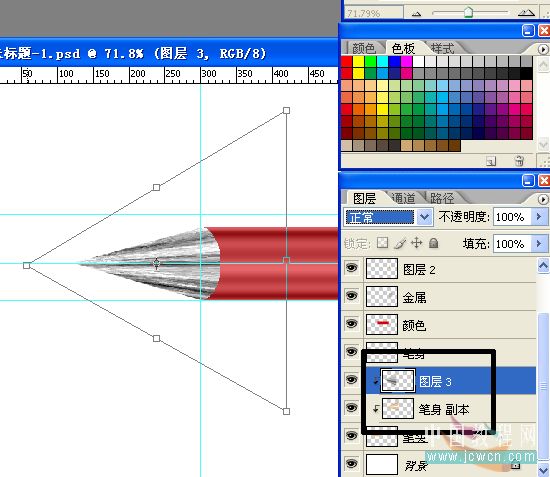550x477 pixels.
Task: Expand the 不透明度 opacity arrow
Action: 539,217
